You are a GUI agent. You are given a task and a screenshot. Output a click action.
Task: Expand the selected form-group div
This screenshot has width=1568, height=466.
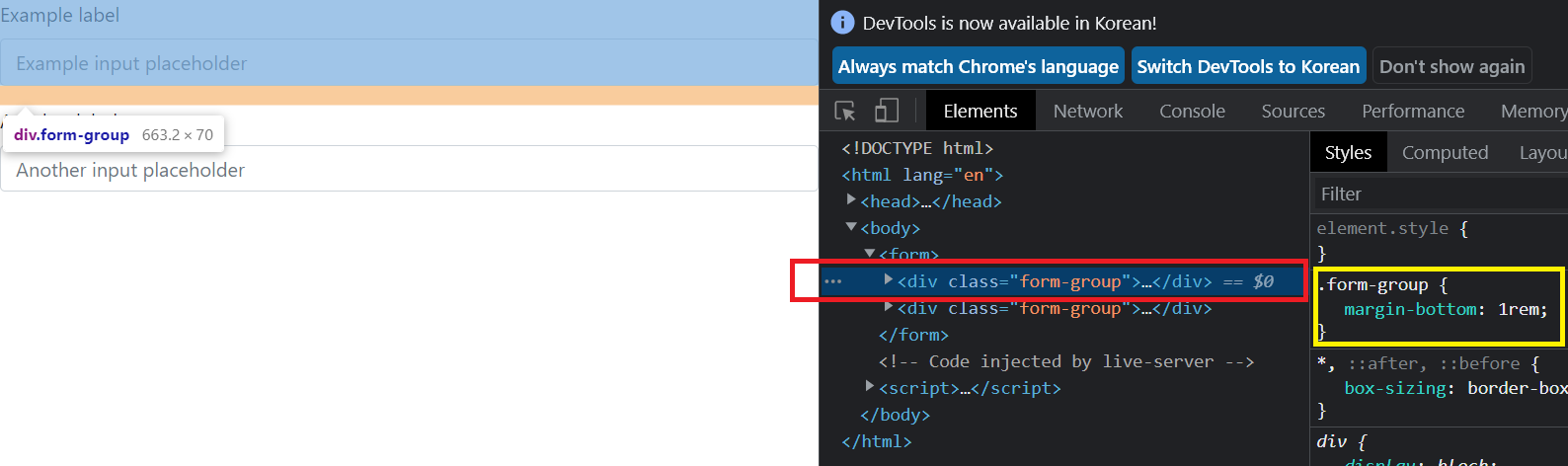[889, 280]
